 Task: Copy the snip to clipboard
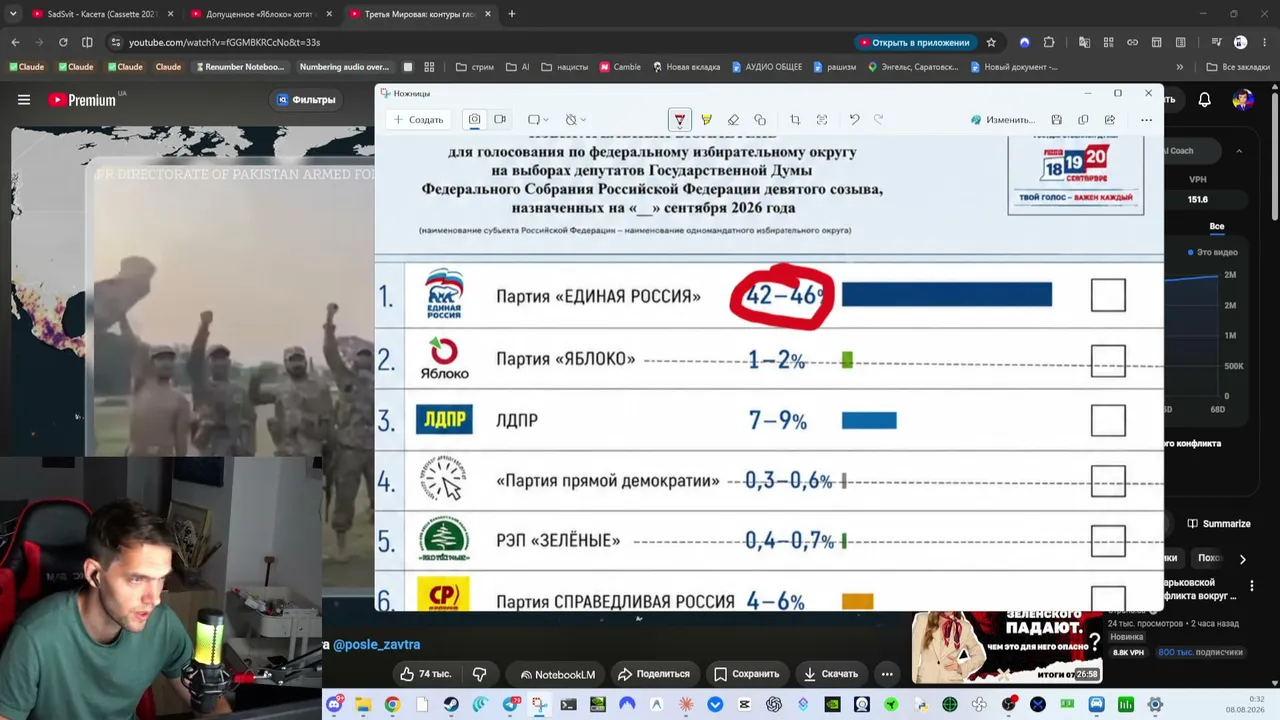click(1083, 120)
